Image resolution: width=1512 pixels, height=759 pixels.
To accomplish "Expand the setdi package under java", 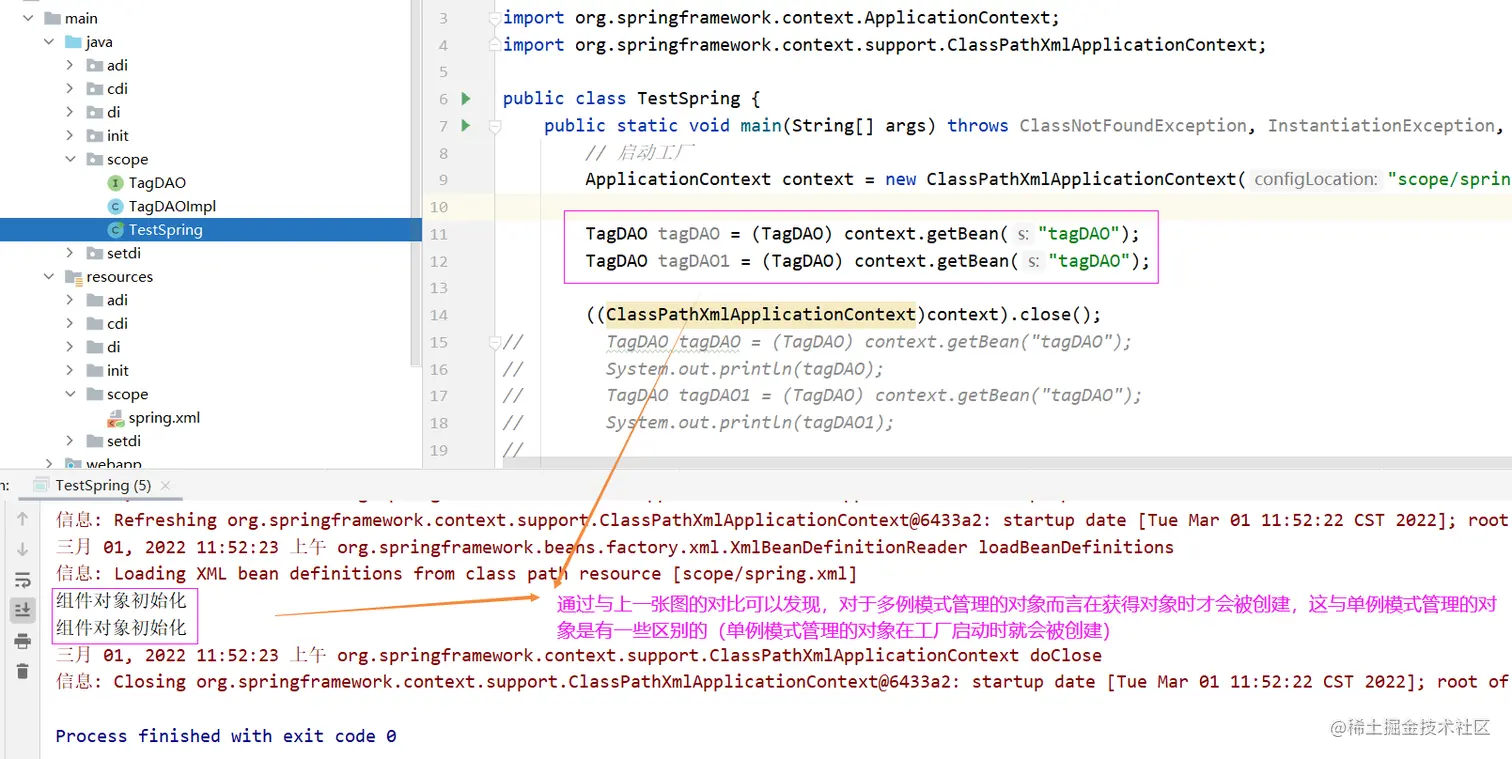I will 70,253.
